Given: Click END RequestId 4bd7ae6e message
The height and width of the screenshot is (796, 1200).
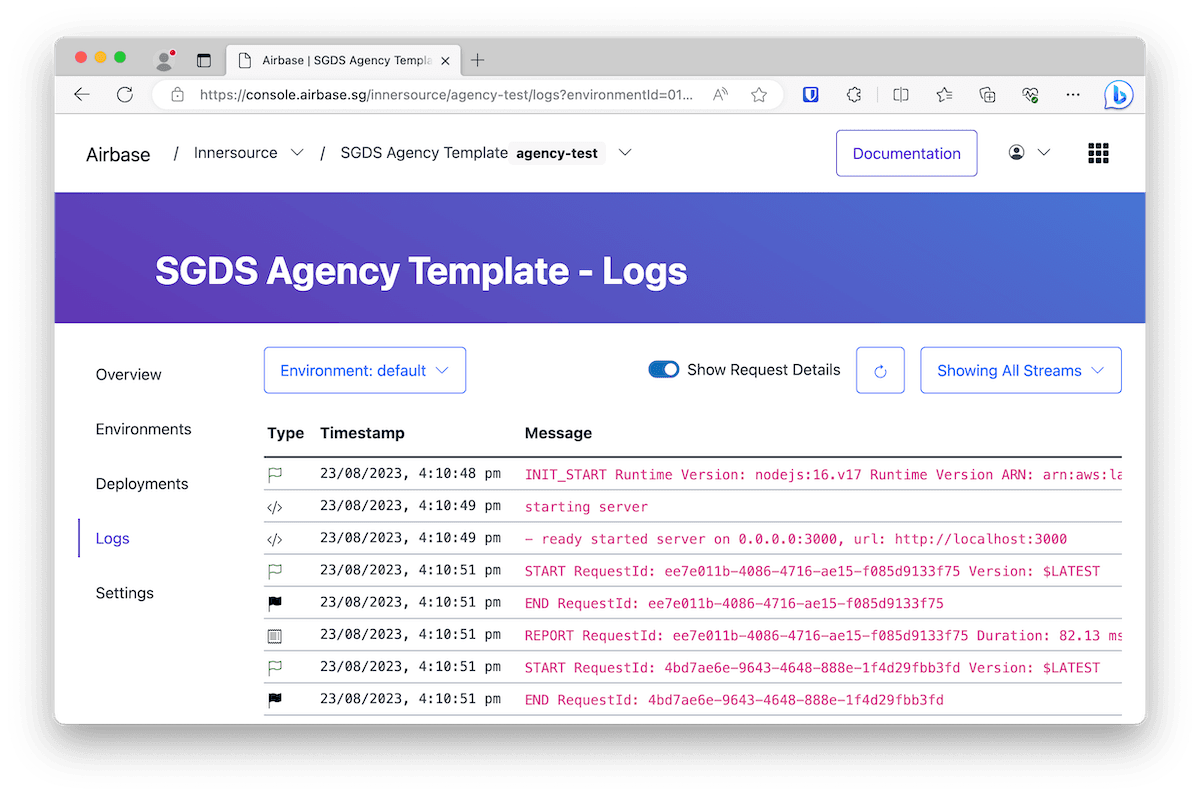Looking at the screenshot, I should pos(734,700).
